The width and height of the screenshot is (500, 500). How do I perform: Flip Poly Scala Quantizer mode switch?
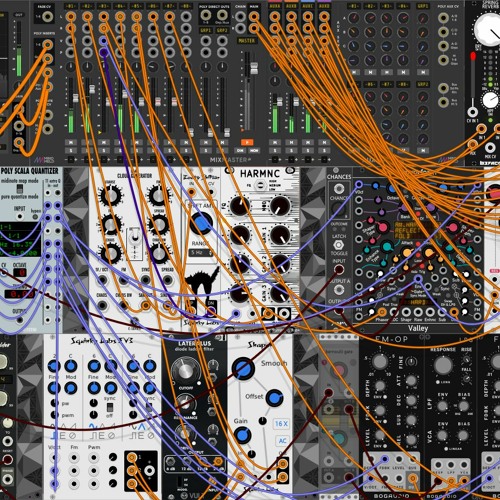point(20,189)
